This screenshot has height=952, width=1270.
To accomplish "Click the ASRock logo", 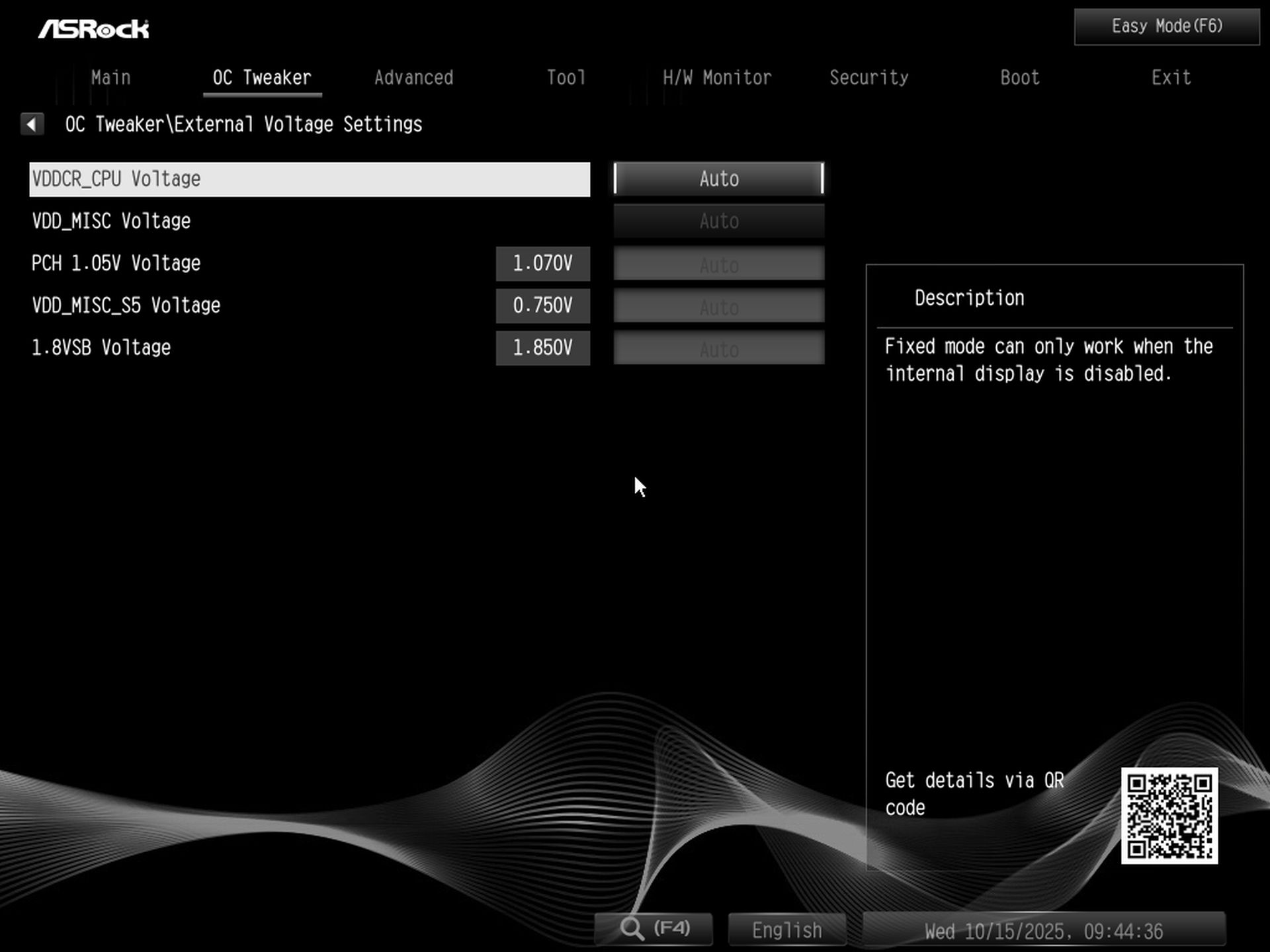I will tap(94, 28).
